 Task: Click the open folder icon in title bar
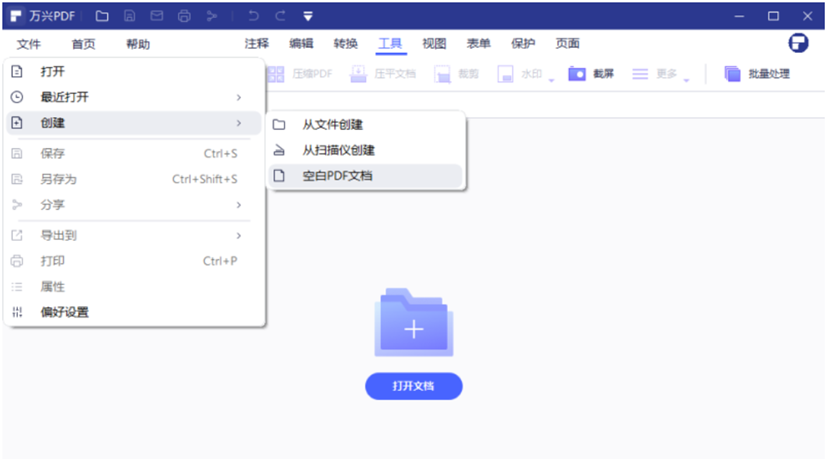point(102,16)
